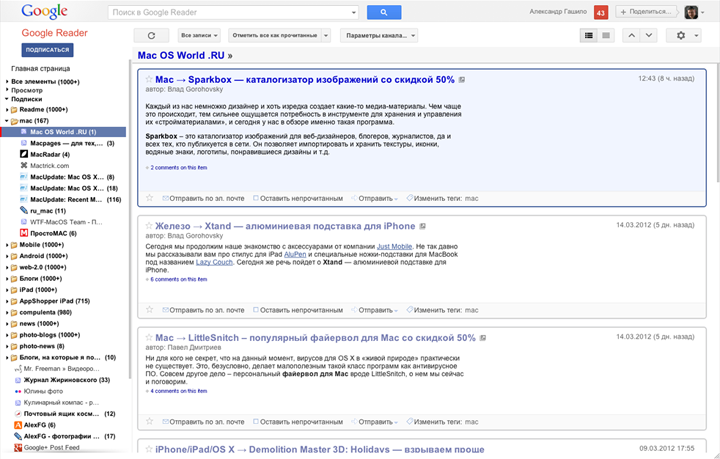Click the user profile avatar
The width and height of the screenshot is (720, 459).
click(x=691, y=12)
